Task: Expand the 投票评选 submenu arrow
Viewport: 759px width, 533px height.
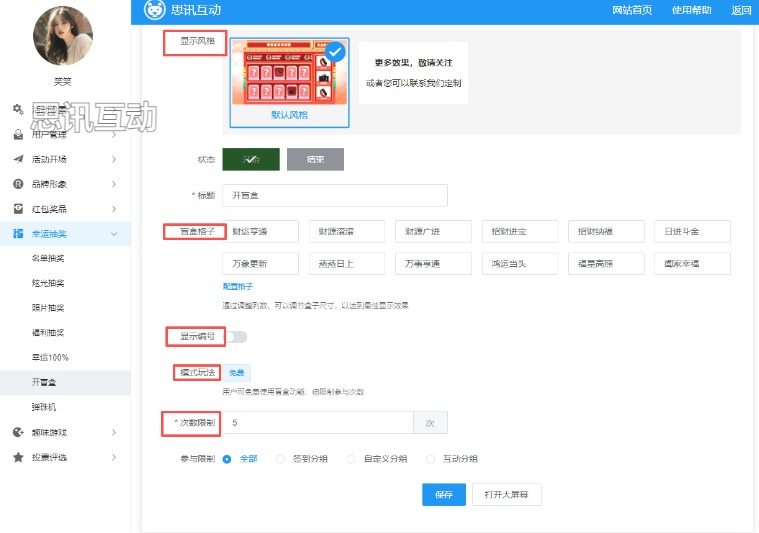Action: click(114, 457)
